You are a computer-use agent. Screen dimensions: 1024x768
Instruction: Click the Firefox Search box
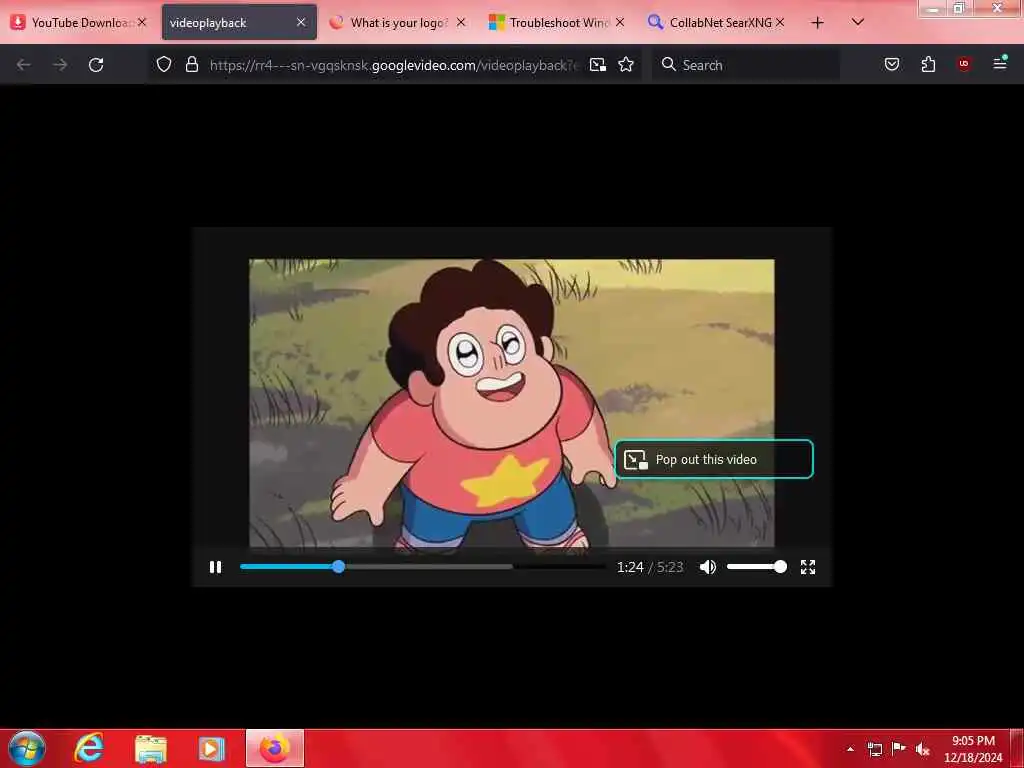pos(746,65)
